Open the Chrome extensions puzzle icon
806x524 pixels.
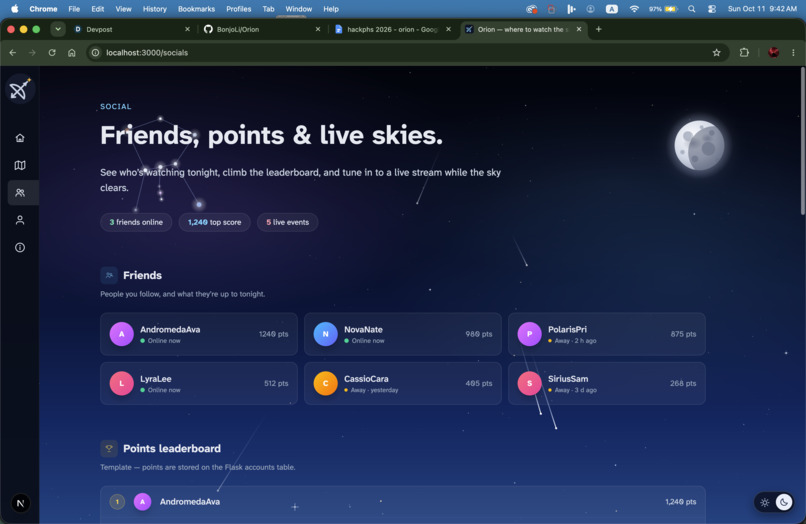(x=744, y=52)
